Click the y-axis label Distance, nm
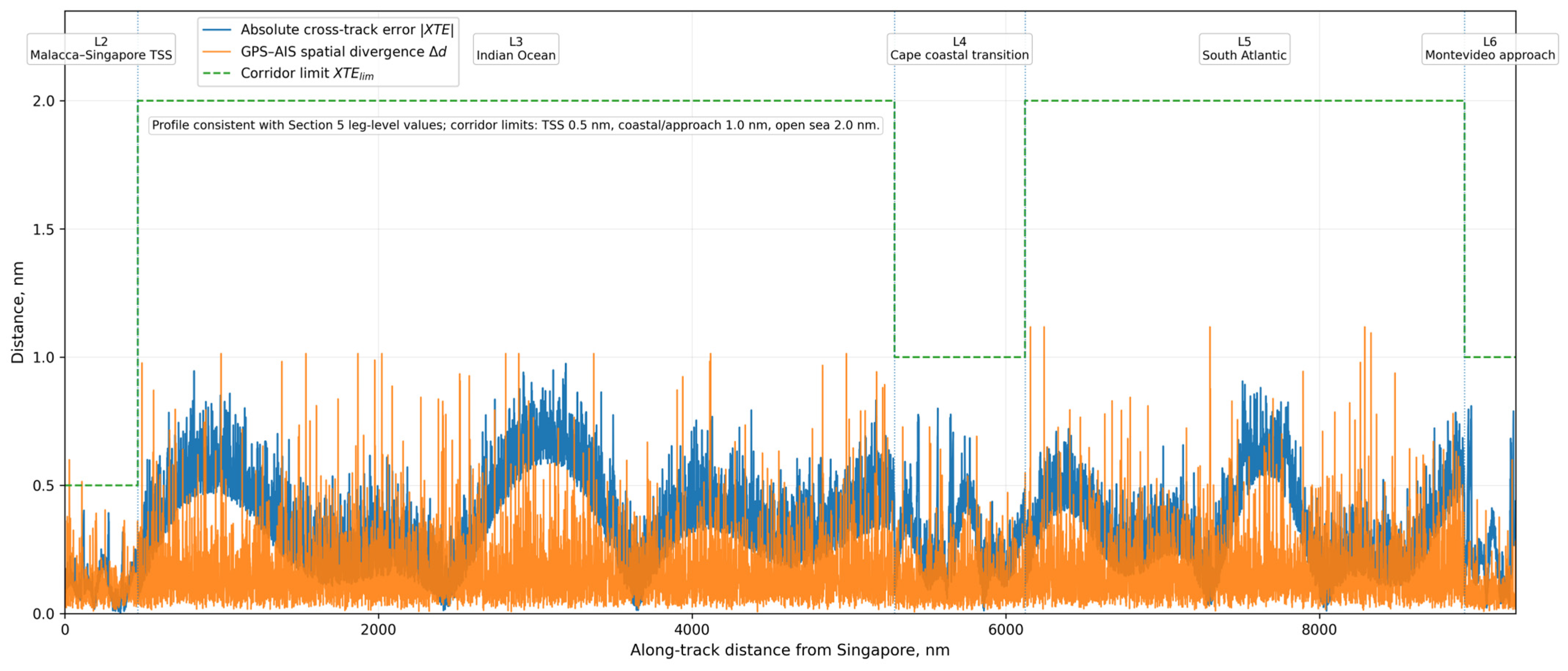1568x671 pixels. (x=18, y=312)
